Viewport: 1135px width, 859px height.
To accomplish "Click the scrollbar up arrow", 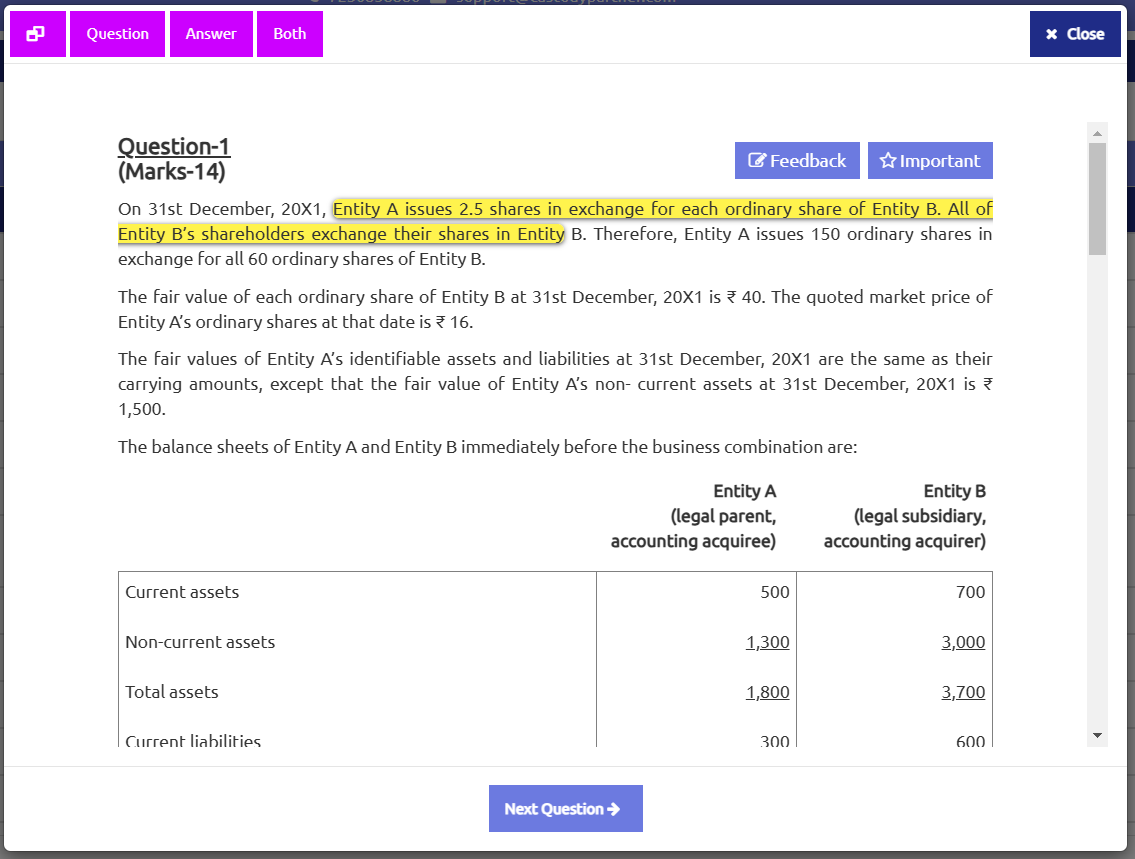I will [1097, 133].
